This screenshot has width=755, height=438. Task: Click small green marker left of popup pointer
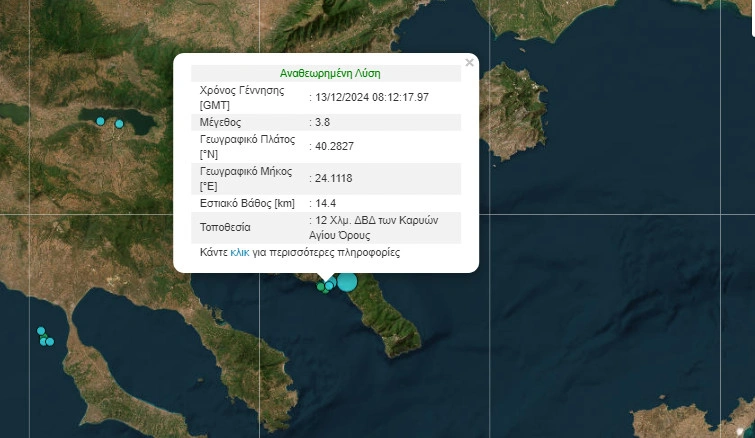320,286
